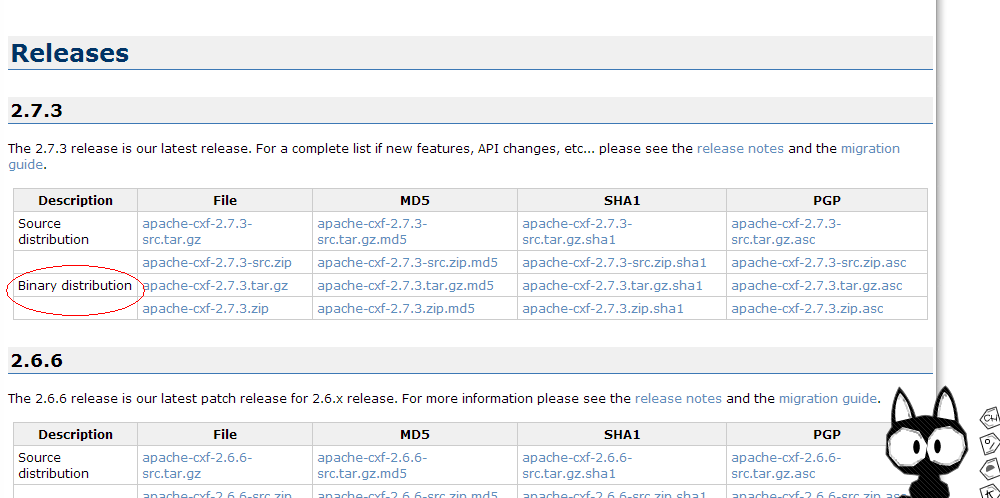
Task: Click Description header in 2.6.6 table
Action: coord(75,434)
